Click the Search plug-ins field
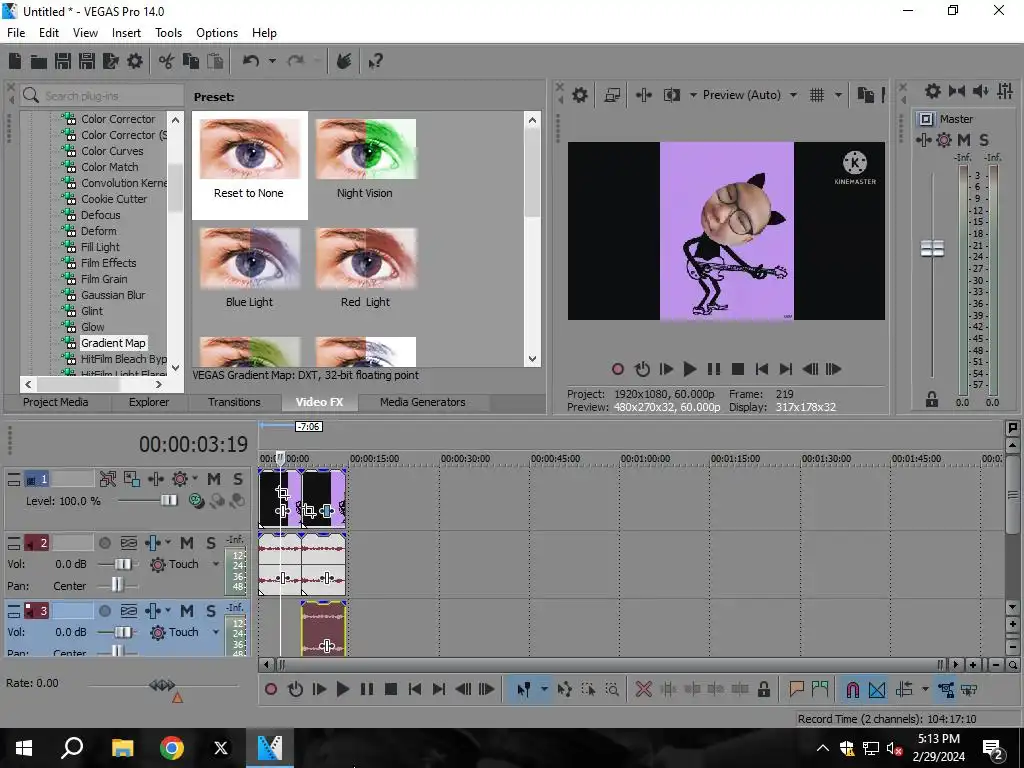 (101, 96)
